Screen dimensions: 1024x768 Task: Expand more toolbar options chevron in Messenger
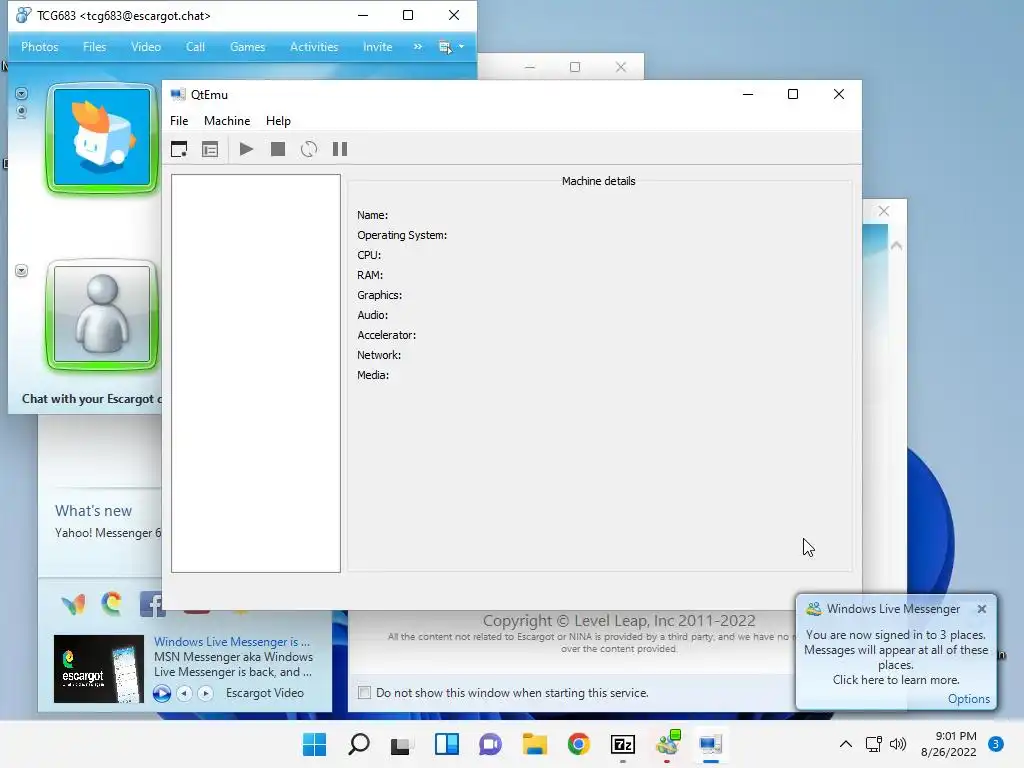417,47
